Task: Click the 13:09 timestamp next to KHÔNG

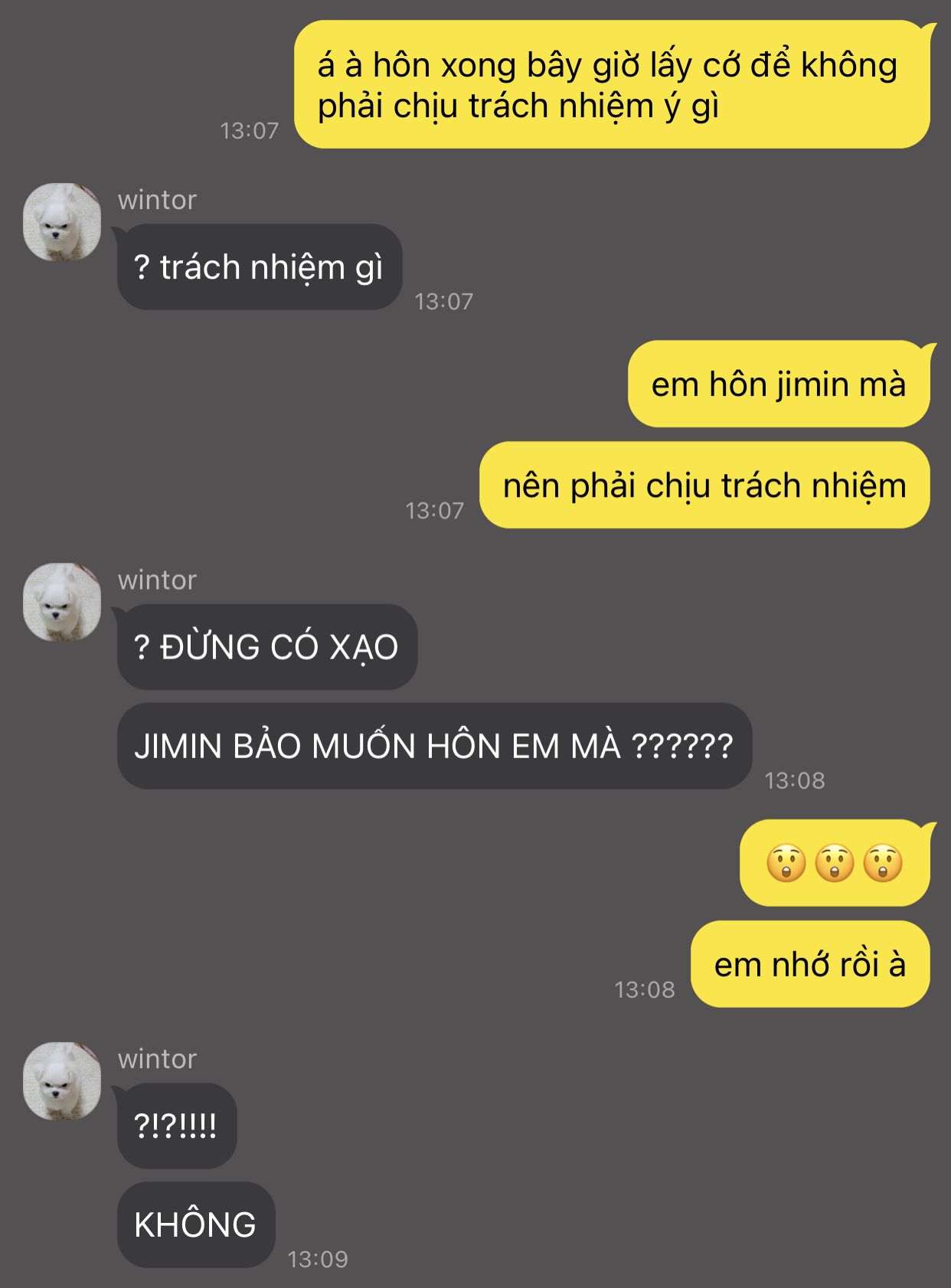Action: coord(318,1259)
